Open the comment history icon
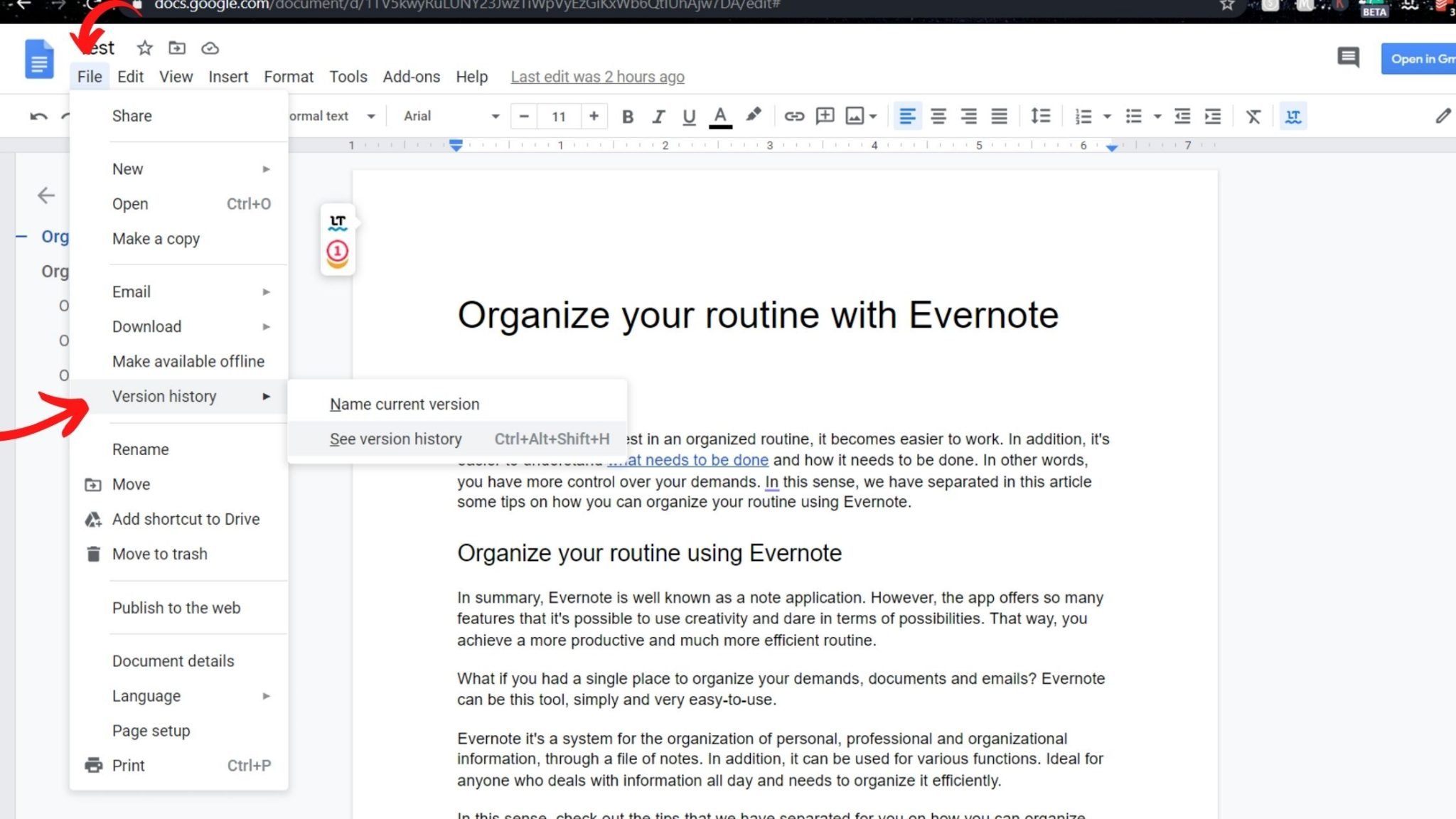 point(1348,58)
